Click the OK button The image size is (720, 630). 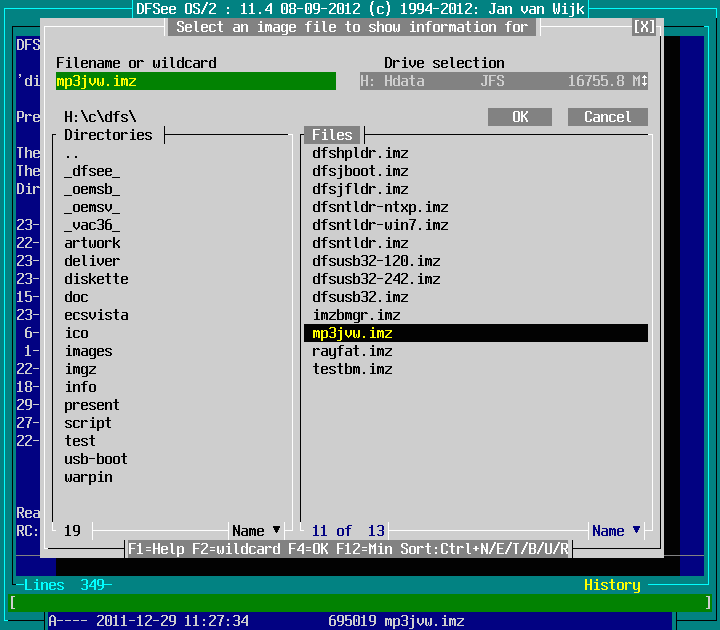520,117
